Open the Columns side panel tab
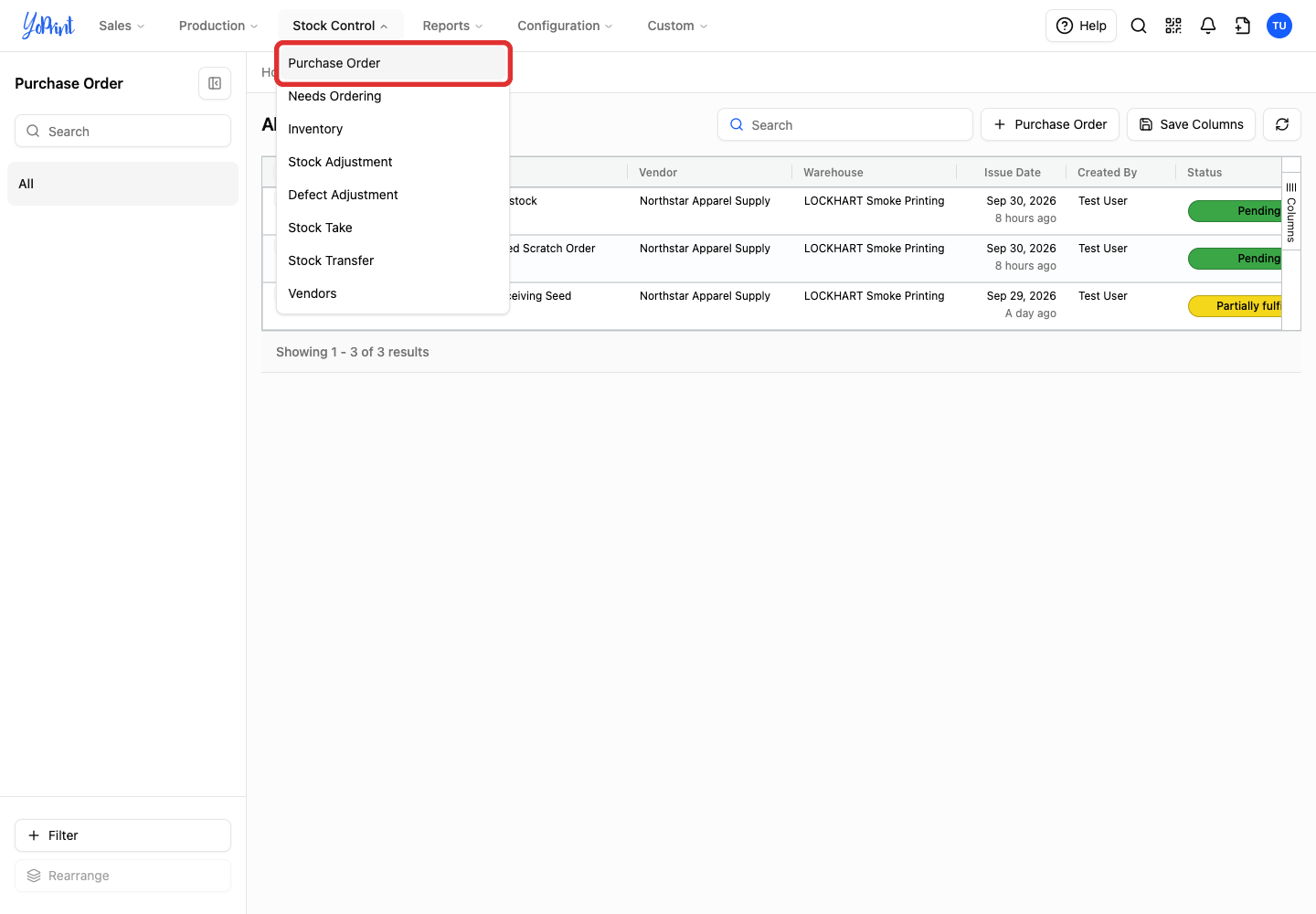 pyautogui.click(x=1291, y=211)
